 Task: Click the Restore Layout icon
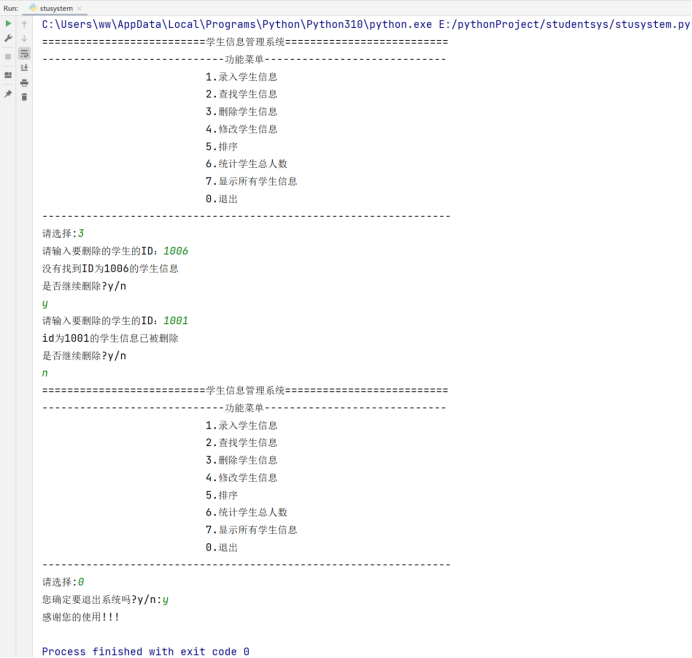[x=8, y=75]
